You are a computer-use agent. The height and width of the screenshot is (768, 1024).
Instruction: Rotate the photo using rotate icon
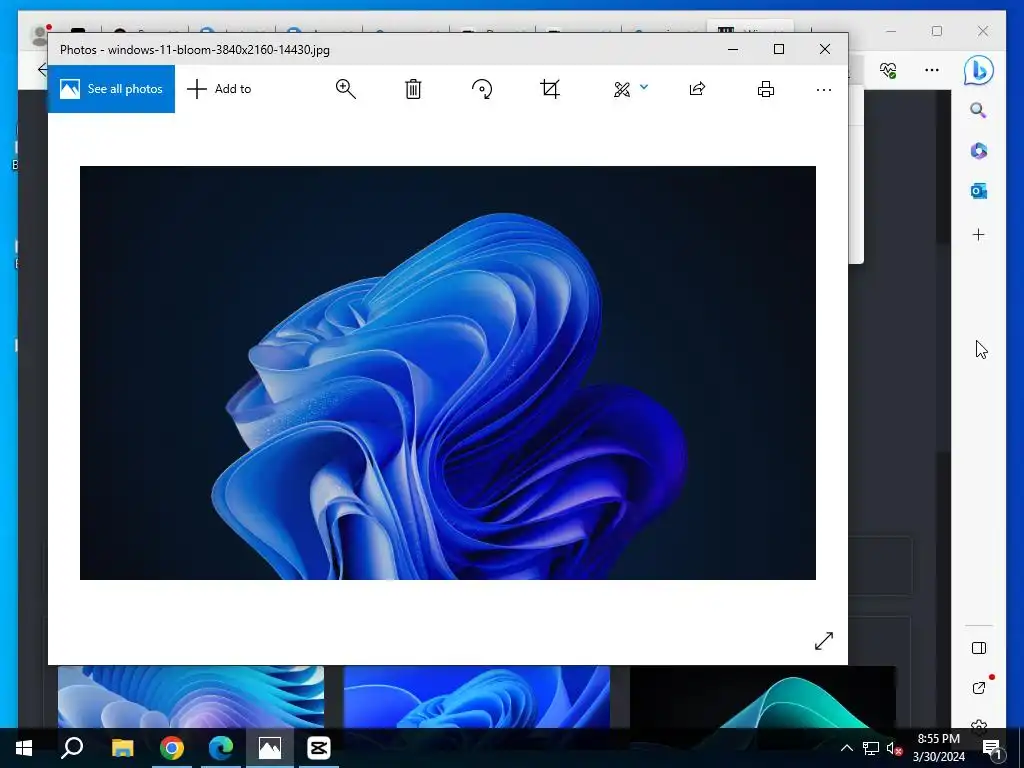point(482,89)
